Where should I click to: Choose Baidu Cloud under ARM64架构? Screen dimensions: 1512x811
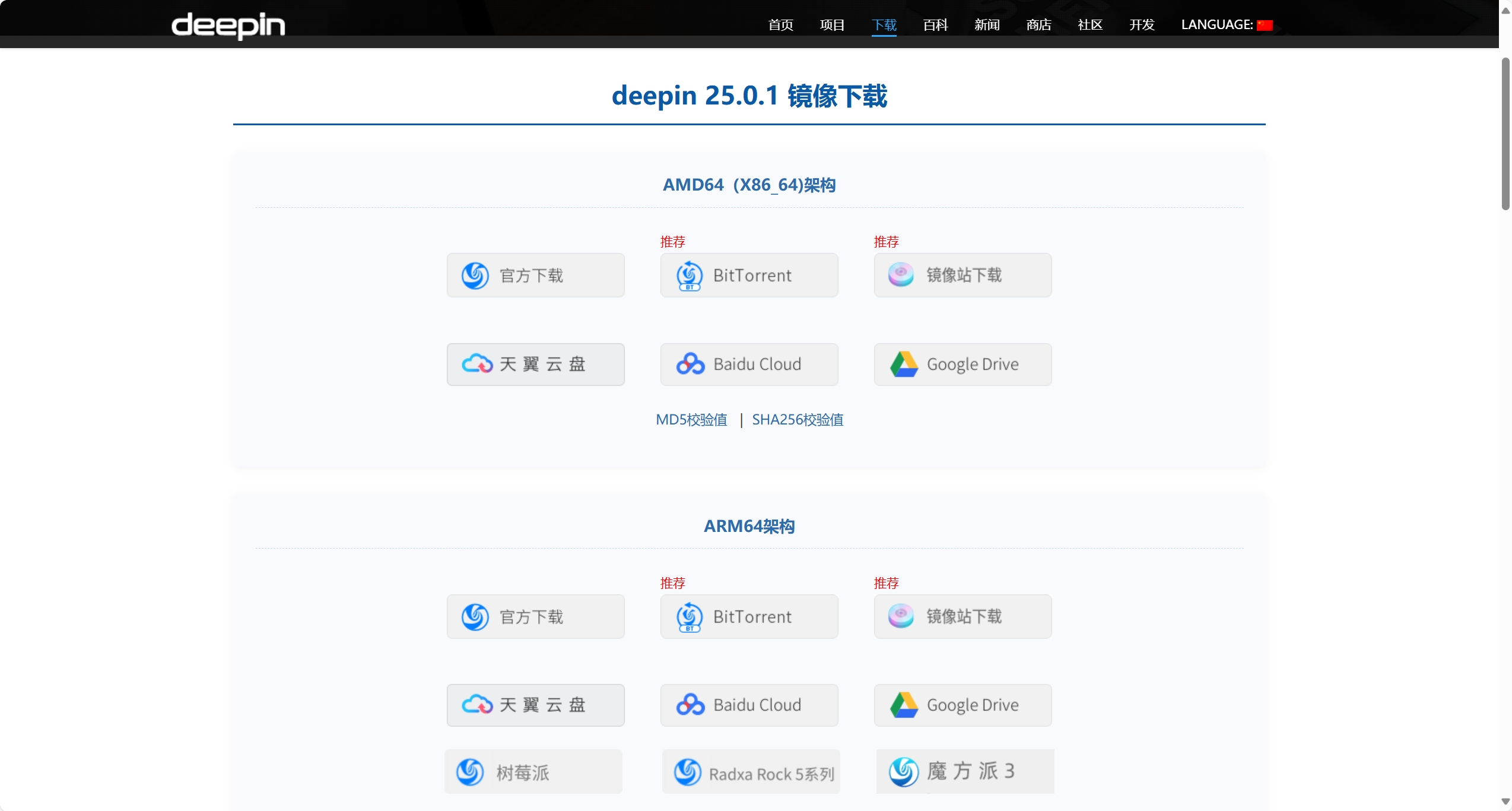(x=748, y=705)
